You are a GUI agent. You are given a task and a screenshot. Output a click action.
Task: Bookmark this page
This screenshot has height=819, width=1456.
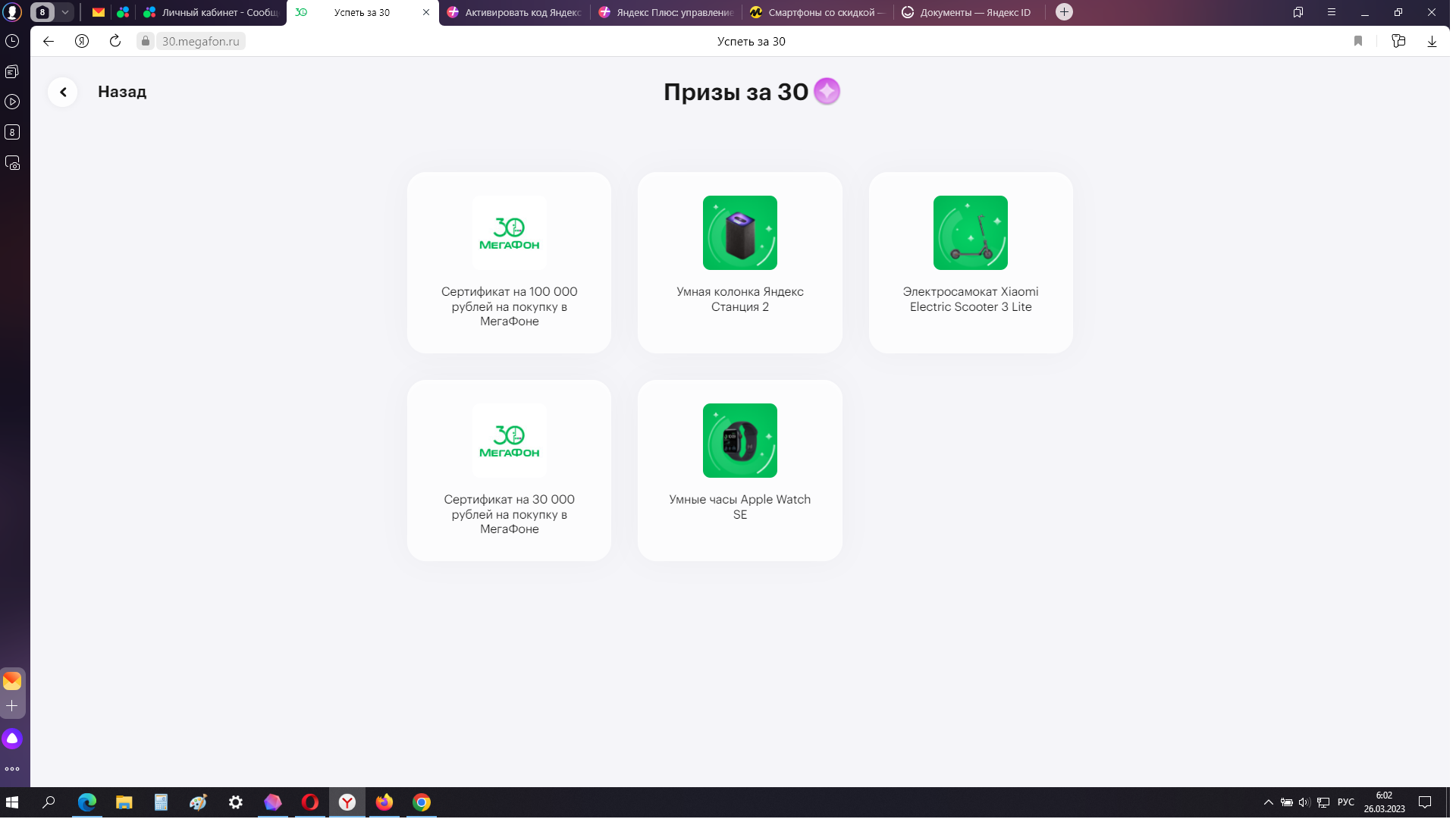(1358, 42)
